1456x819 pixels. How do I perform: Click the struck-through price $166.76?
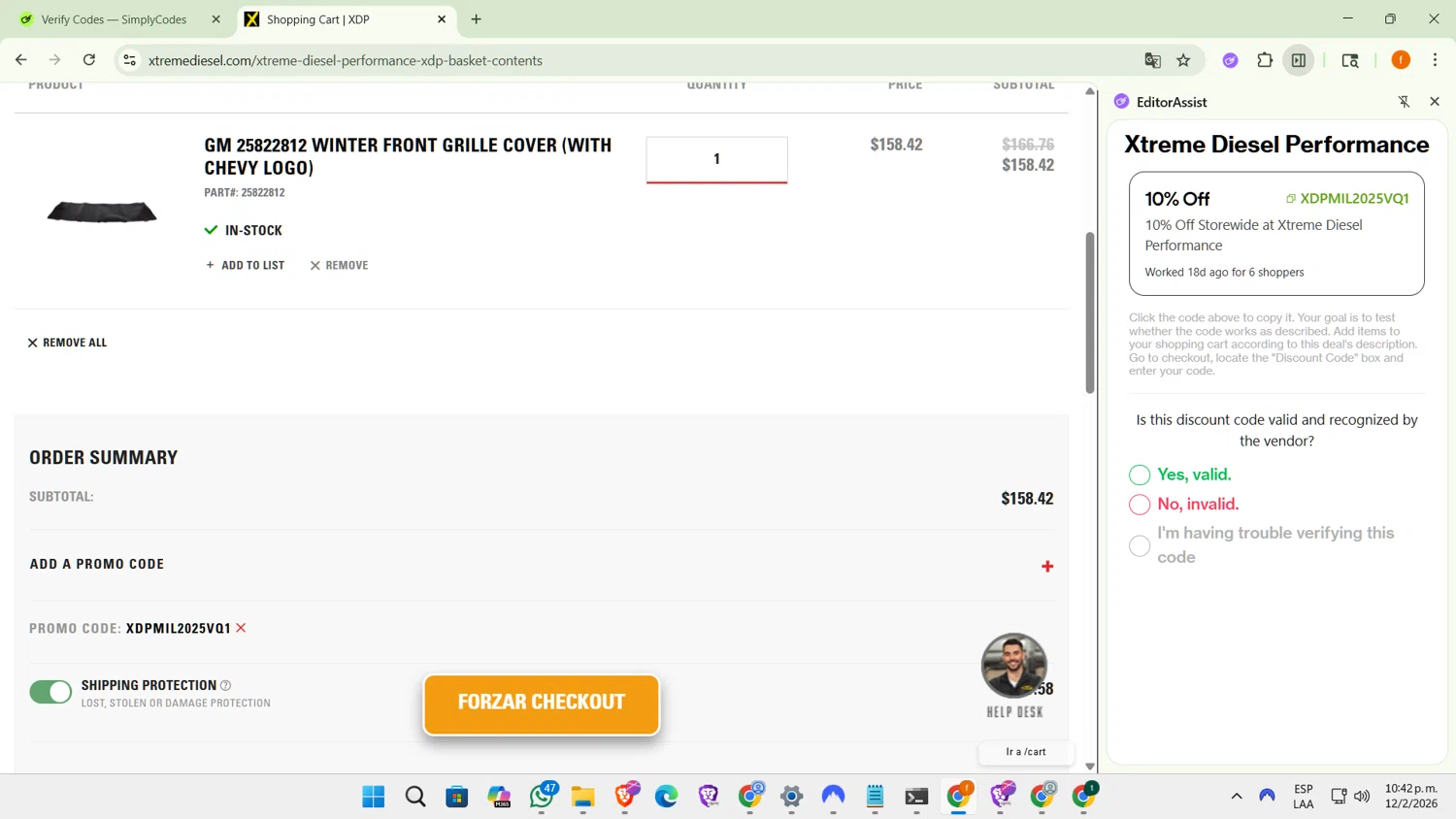point(1028,145)
